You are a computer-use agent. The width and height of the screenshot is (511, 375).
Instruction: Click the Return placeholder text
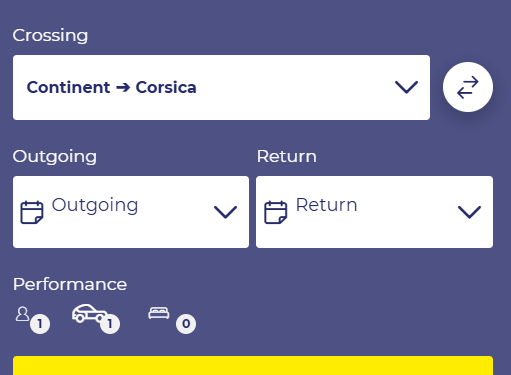click(327, 205)
